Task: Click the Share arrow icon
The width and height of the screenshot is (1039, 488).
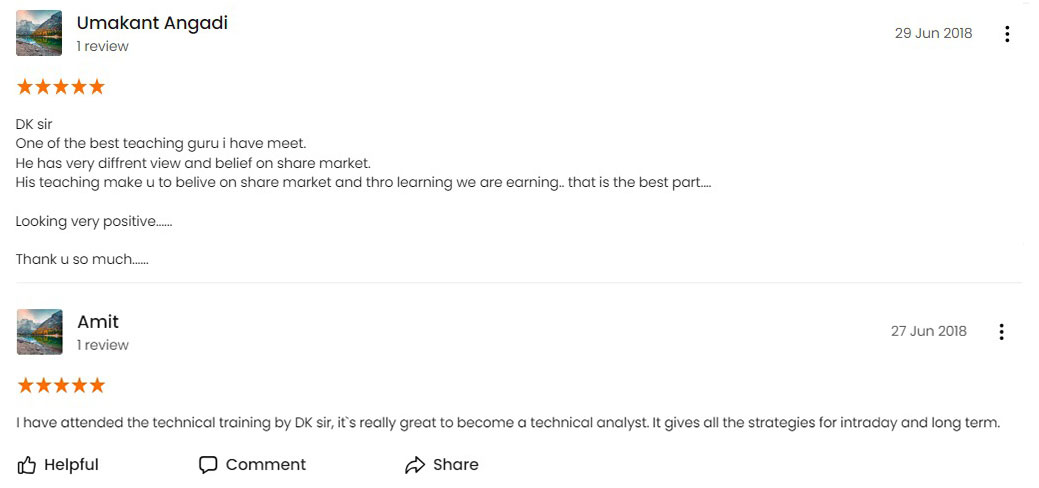Action: [415, 465]
